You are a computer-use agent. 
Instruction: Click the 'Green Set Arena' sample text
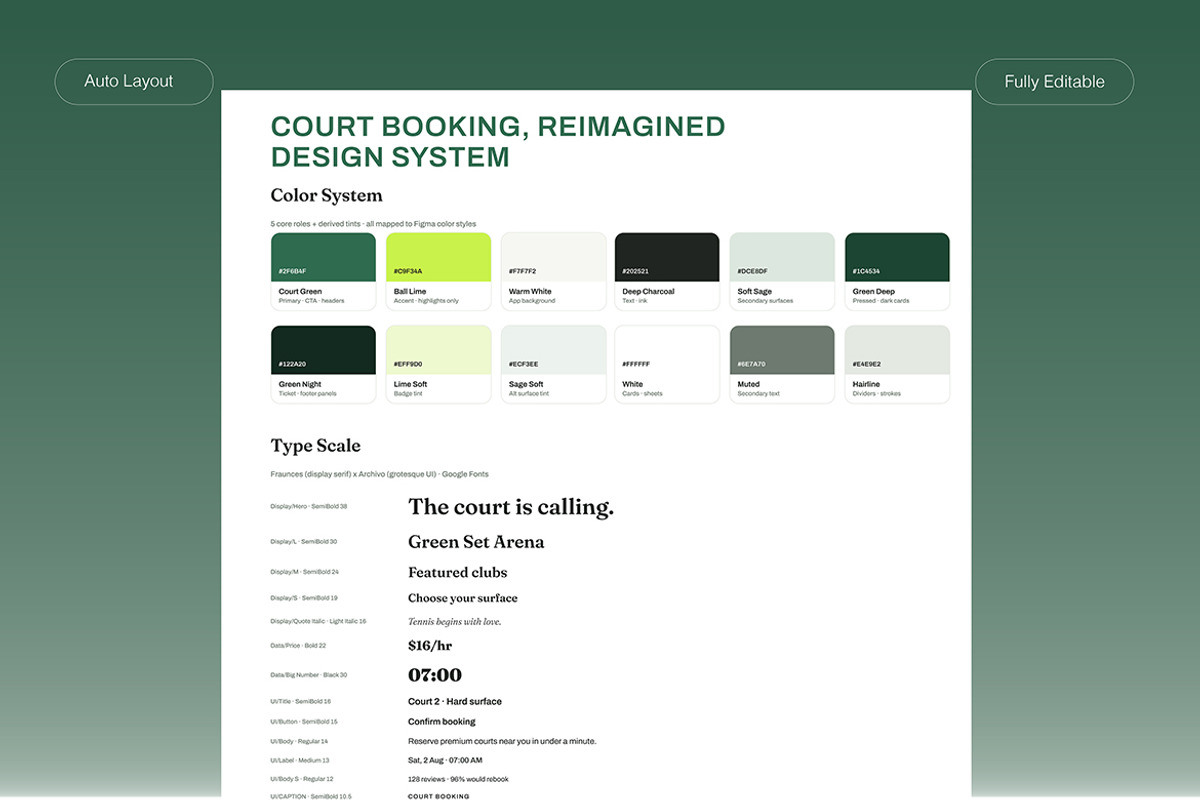476,542
